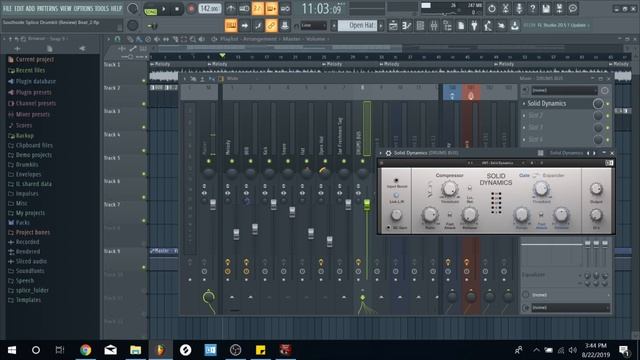
Task: Open the Line snap dropdown
Action: [x=313, y=26]
